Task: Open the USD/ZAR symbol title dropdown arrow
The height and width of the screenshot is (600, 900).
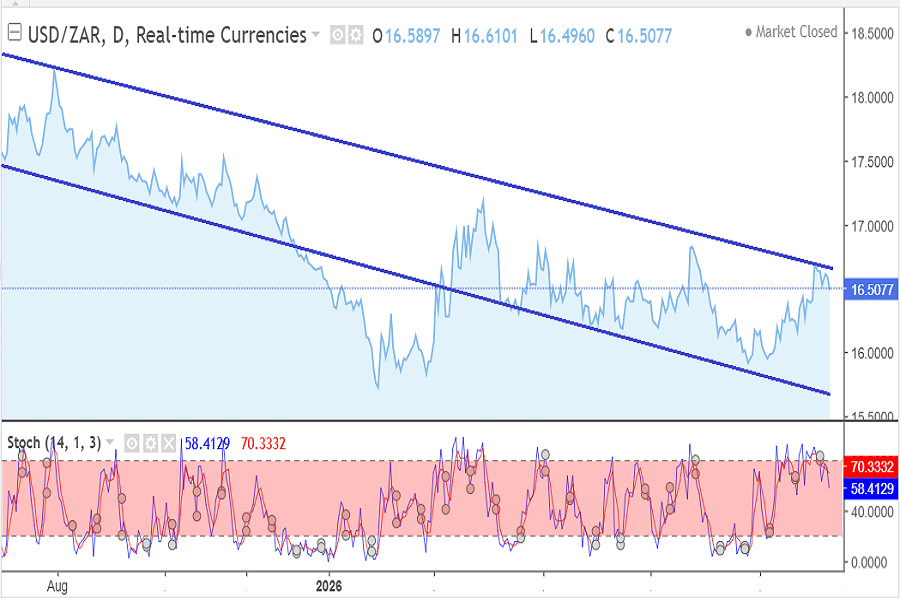Action: pyautogui.click(x=315, y=34)
